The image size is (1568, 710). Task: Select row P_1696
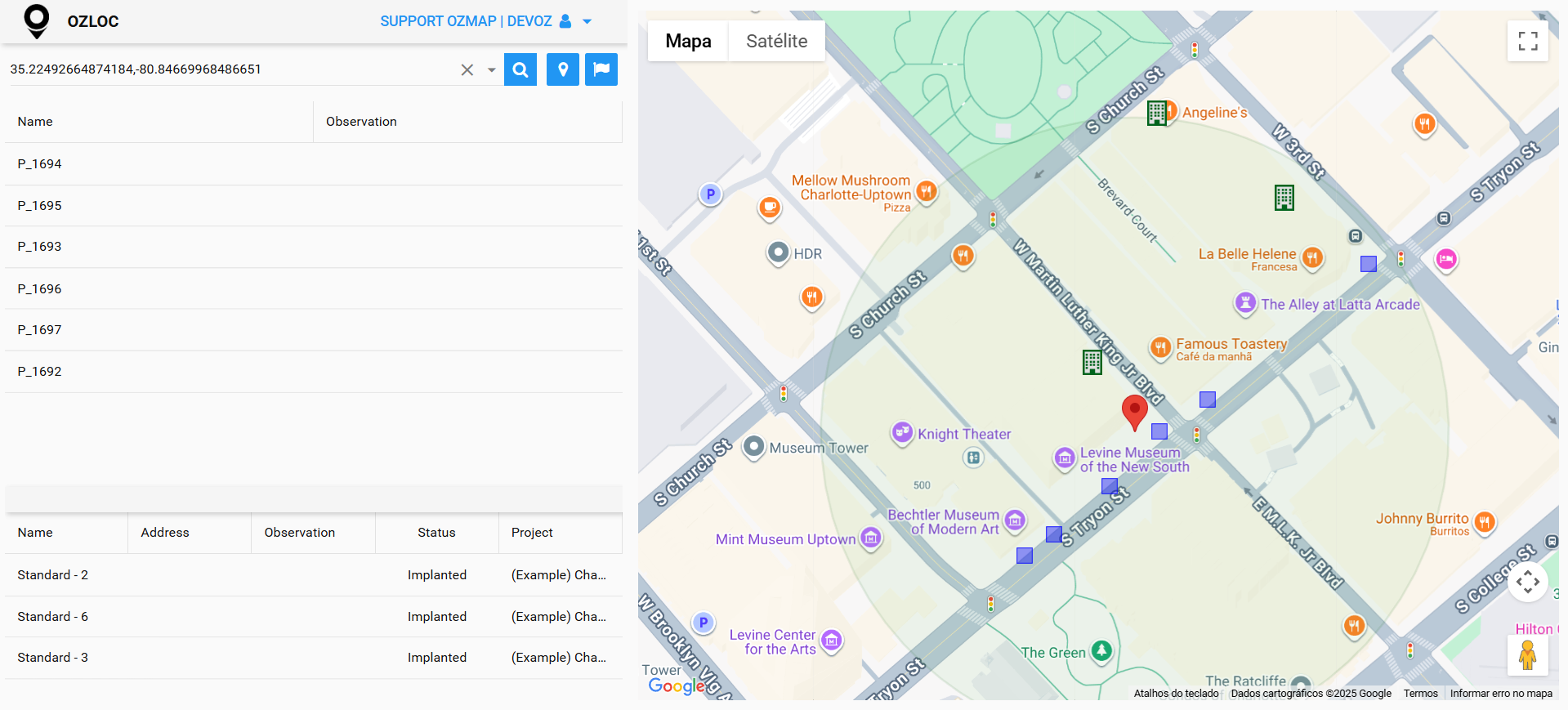click(x=314, y=289)
